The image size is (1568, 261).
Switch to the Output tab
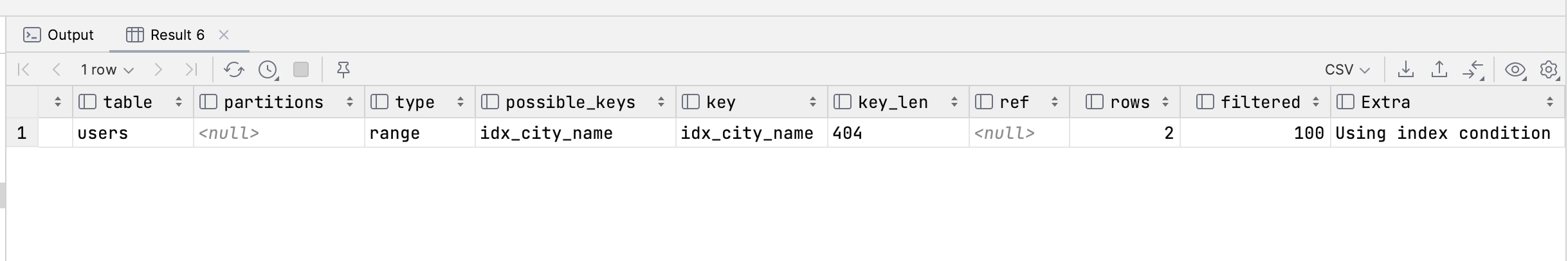[59, 35]
